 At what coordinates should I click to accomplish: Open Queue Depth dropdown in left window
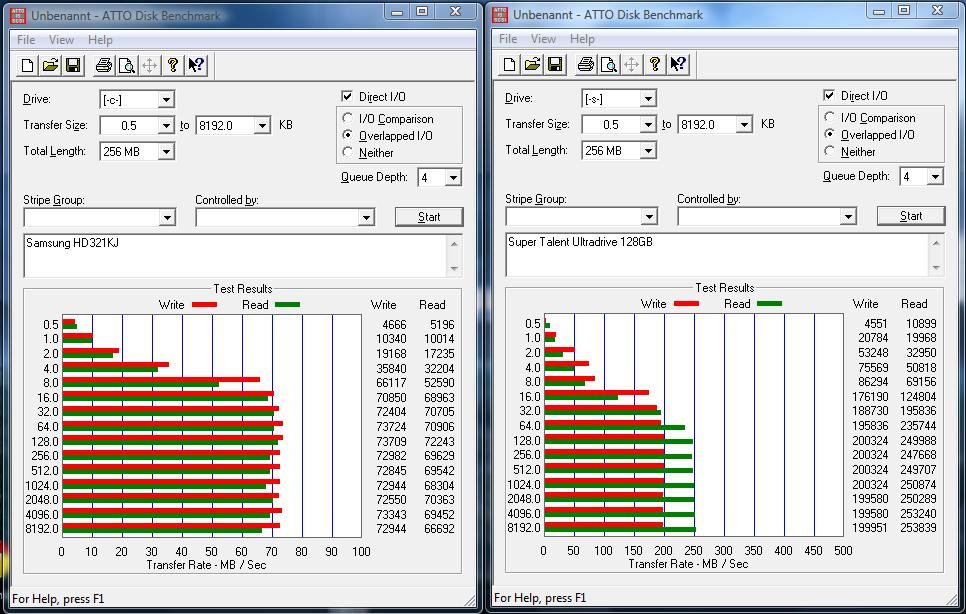click(x=453, y=178)
